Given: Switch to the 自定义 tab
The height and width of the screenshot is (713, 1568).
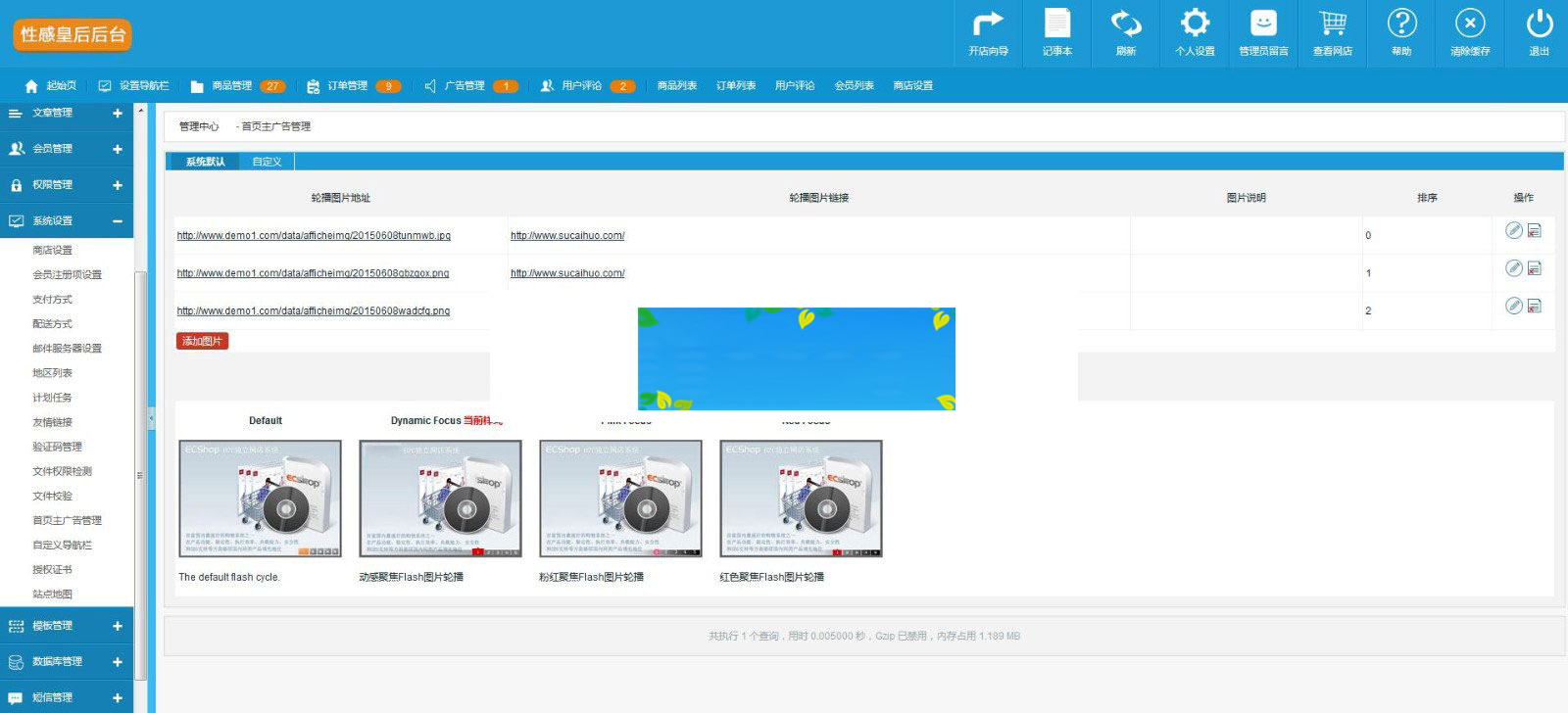Looking at the screenshot, I should click(267, 162).
